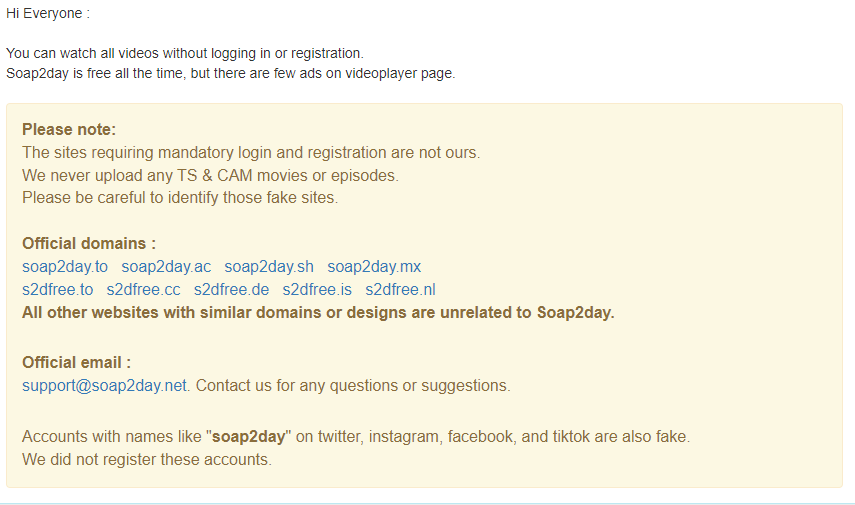Click the support@soap2day.net email link

coord(104,386)
